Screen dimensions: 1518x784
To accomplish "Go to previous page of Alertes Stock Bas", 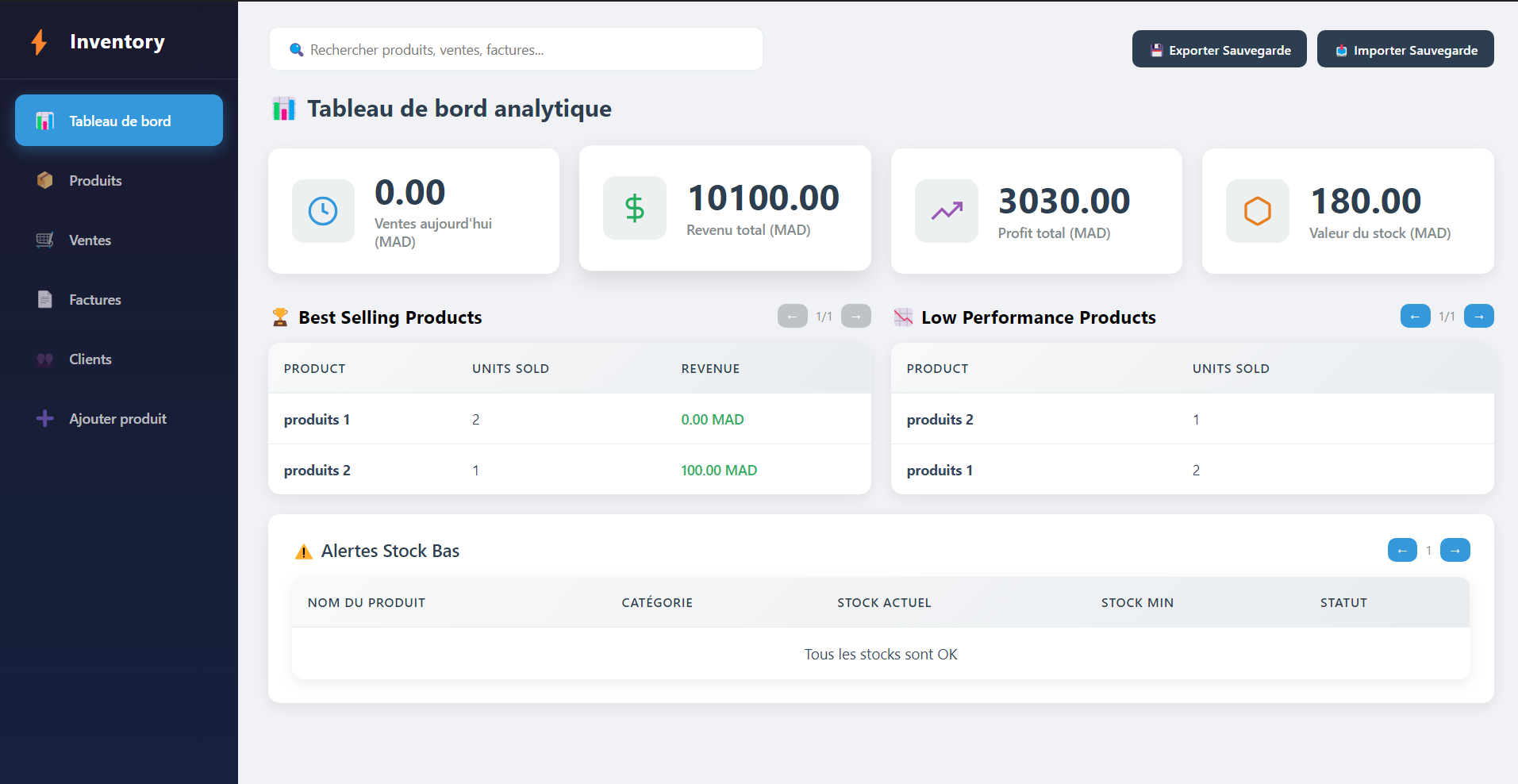I will (1402, 550).
